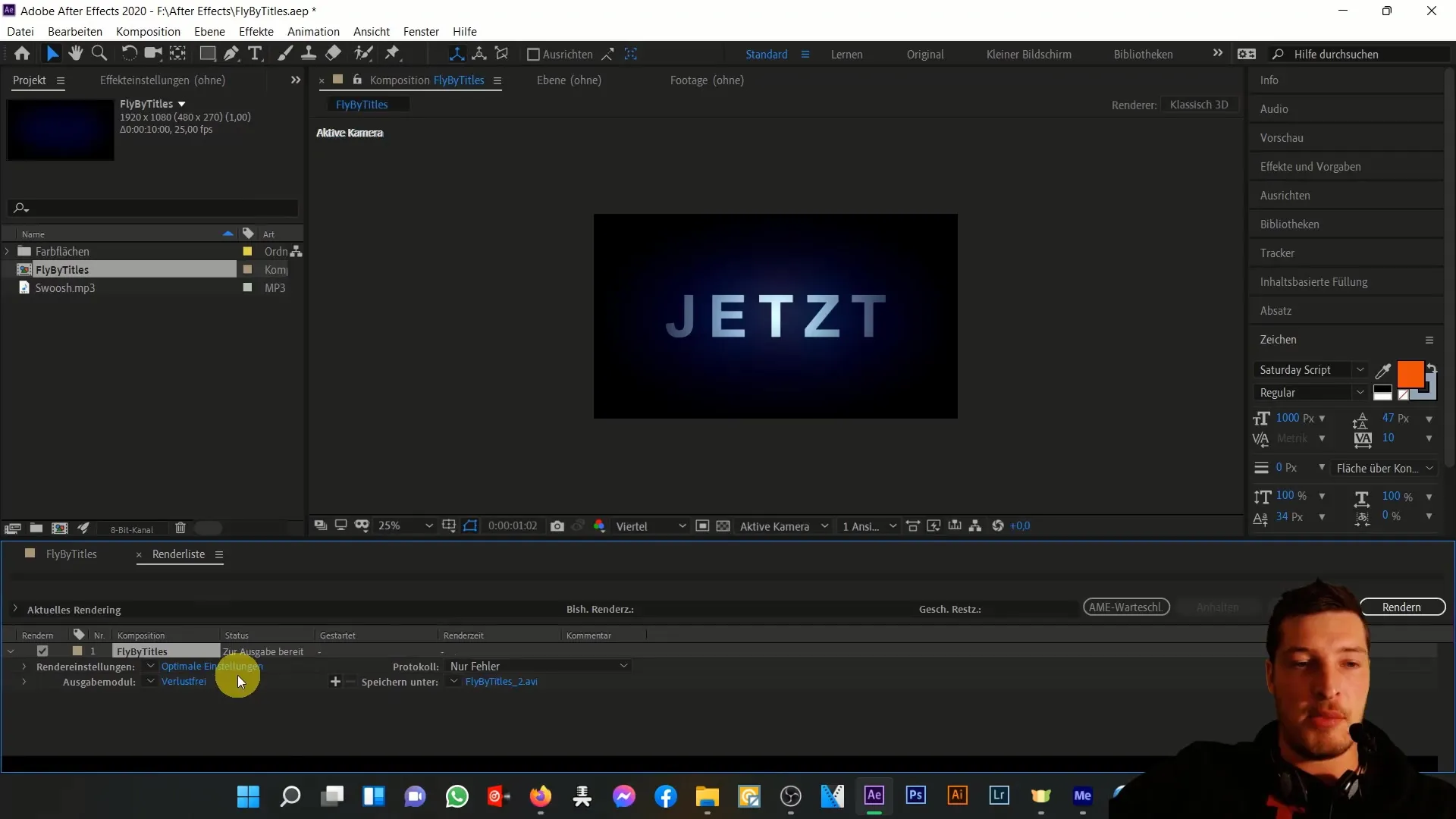Screen dimensions: 1456x819
Task: Select the Eraser tool
Action: coord(333,54)
